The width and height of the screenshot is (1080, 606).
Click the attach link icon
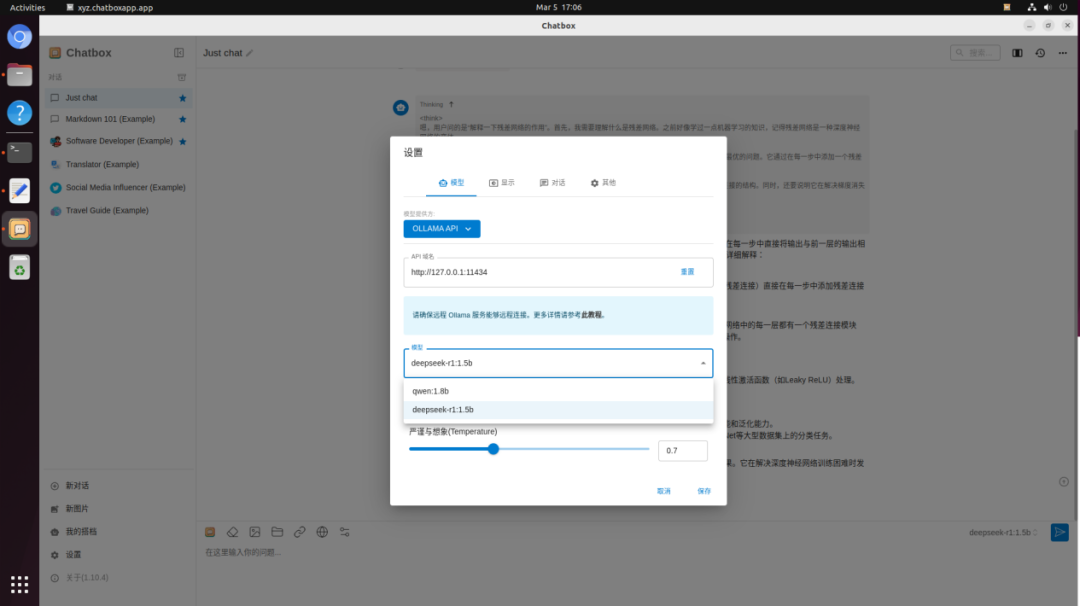pyautogui.click(x=300, y=532)
